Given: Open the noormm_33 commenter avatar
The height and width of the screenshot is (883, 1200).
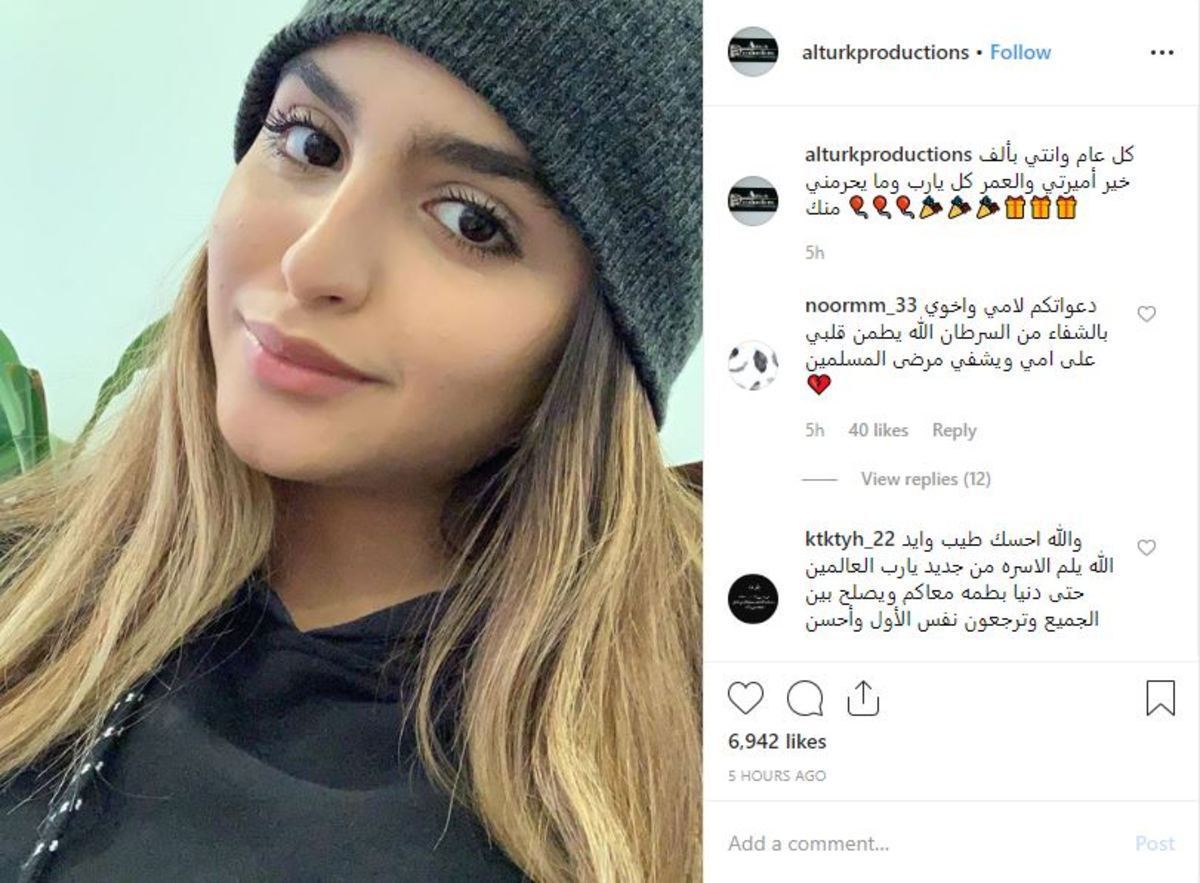Looking at the screenshot, I should coord(753,366).
